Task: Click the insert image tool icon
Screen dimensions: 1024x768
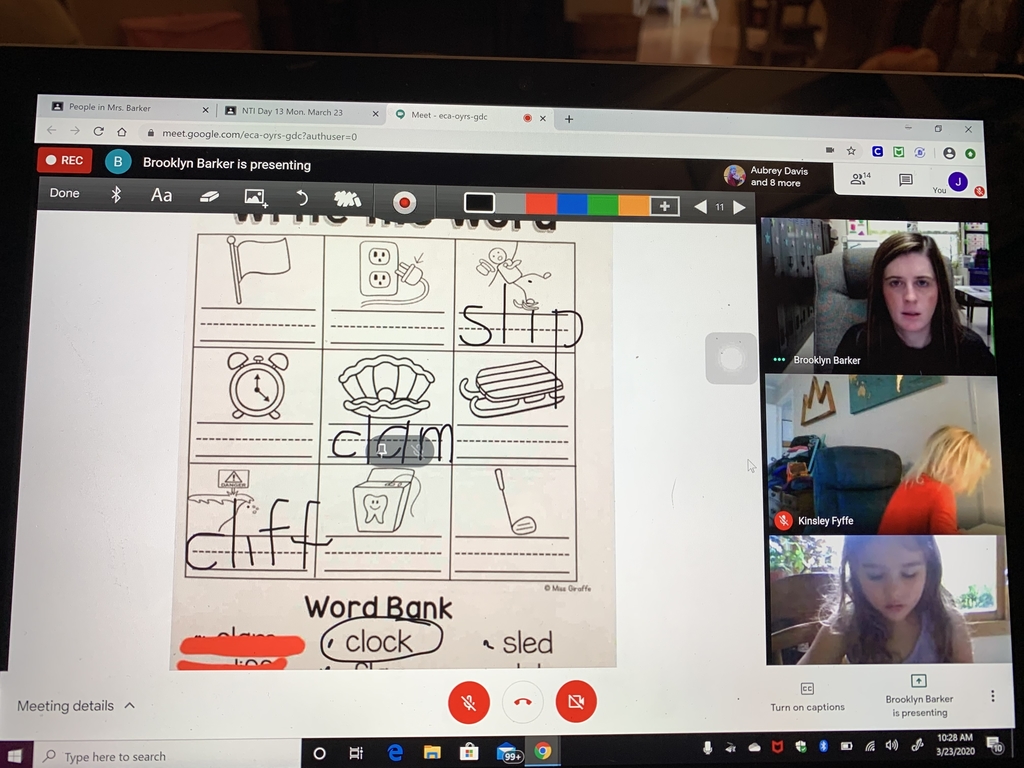Action: click(255, 198)
